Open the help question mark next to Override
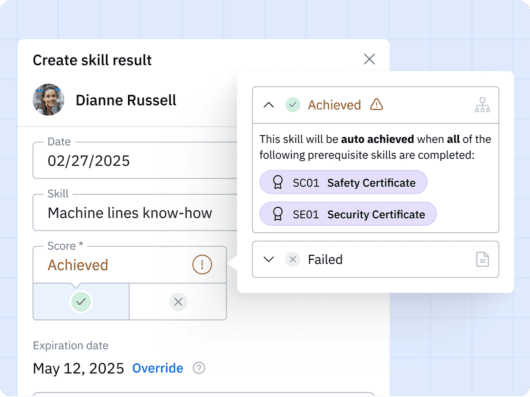The width and height of the screenshot is (530, 397). coord(199,368)
